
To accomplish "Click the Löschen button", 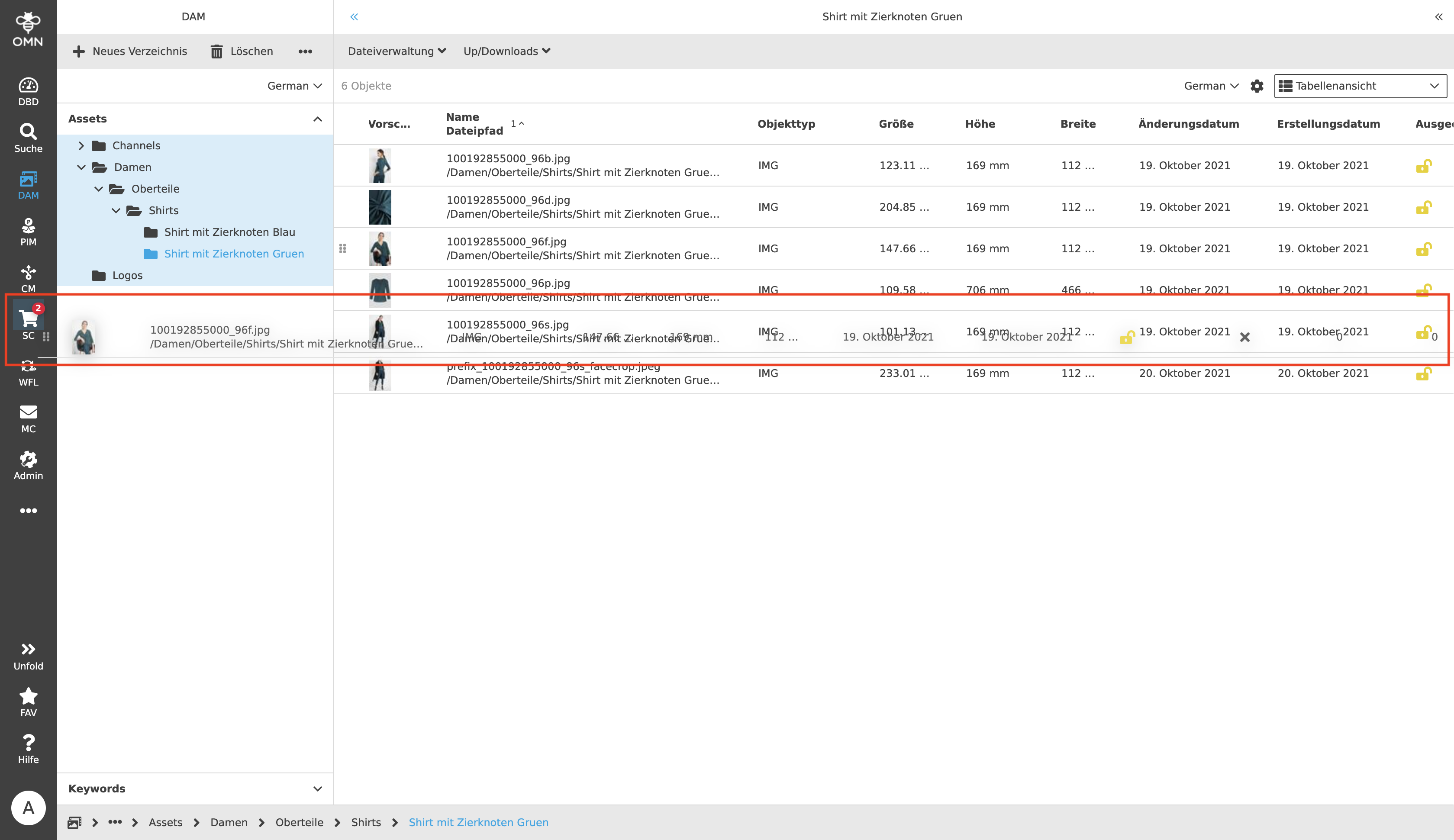I will (241, 51).
